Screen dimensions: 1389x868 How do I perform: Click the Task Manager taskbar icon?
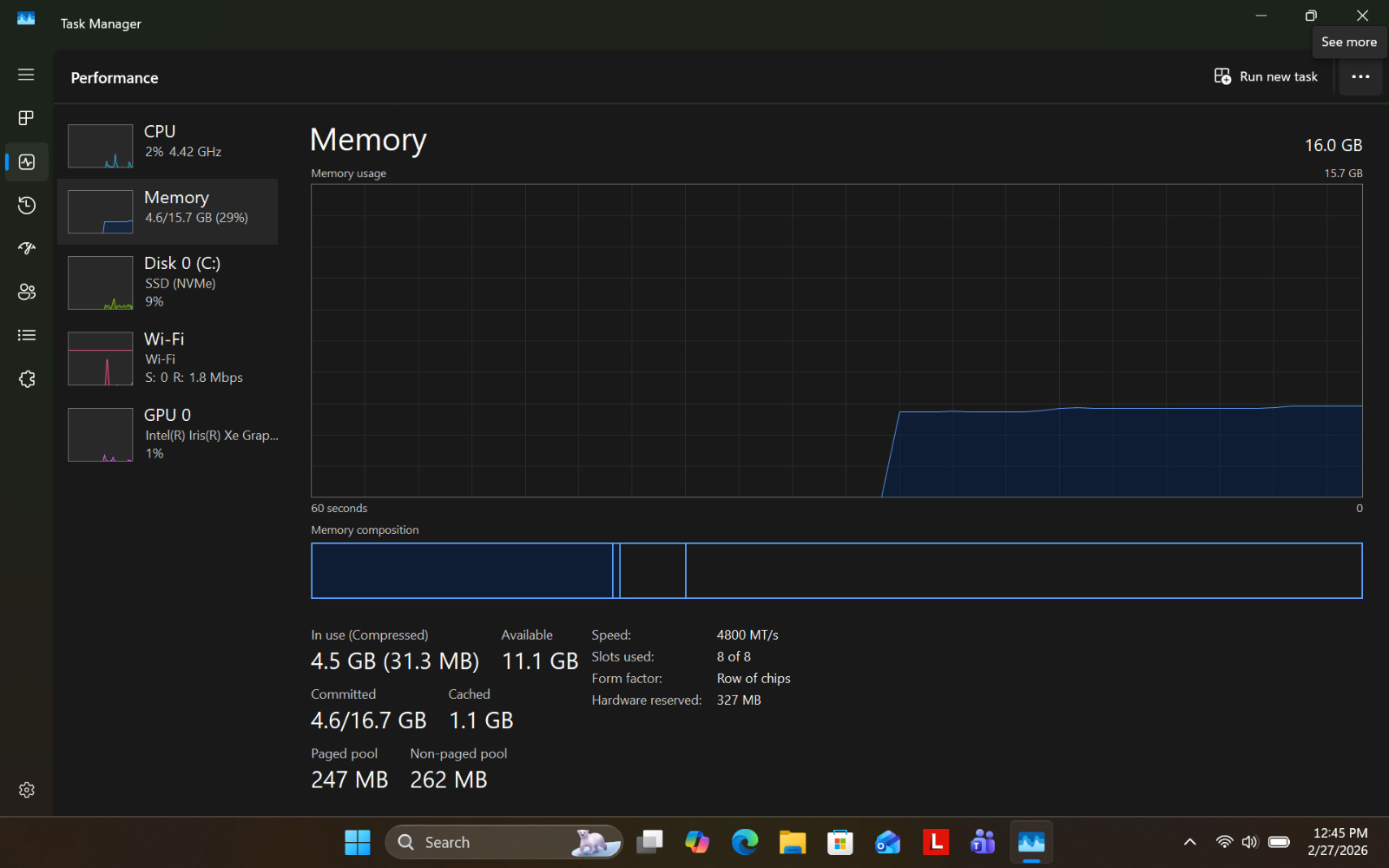1031,842
